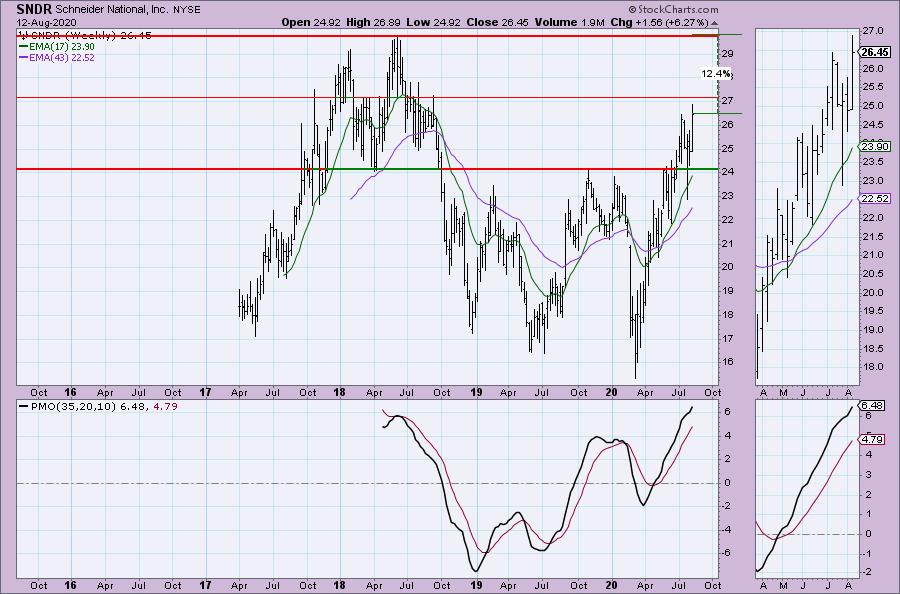This screenshot has width=900, height=594.
Task: Click the 16 label on main price axis
Action: (727, 362)
